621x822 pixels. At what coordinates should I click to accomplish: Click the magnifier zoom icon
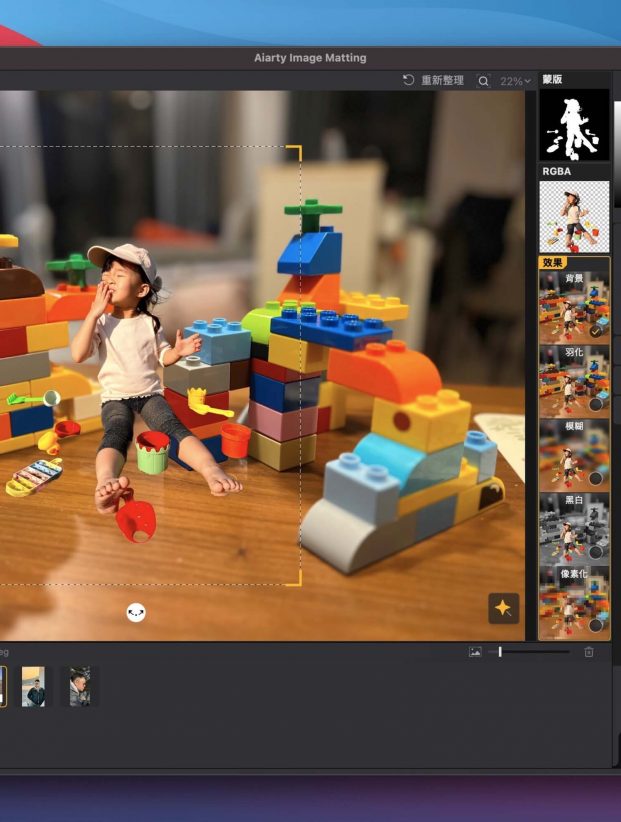click(x=484, y=81)
